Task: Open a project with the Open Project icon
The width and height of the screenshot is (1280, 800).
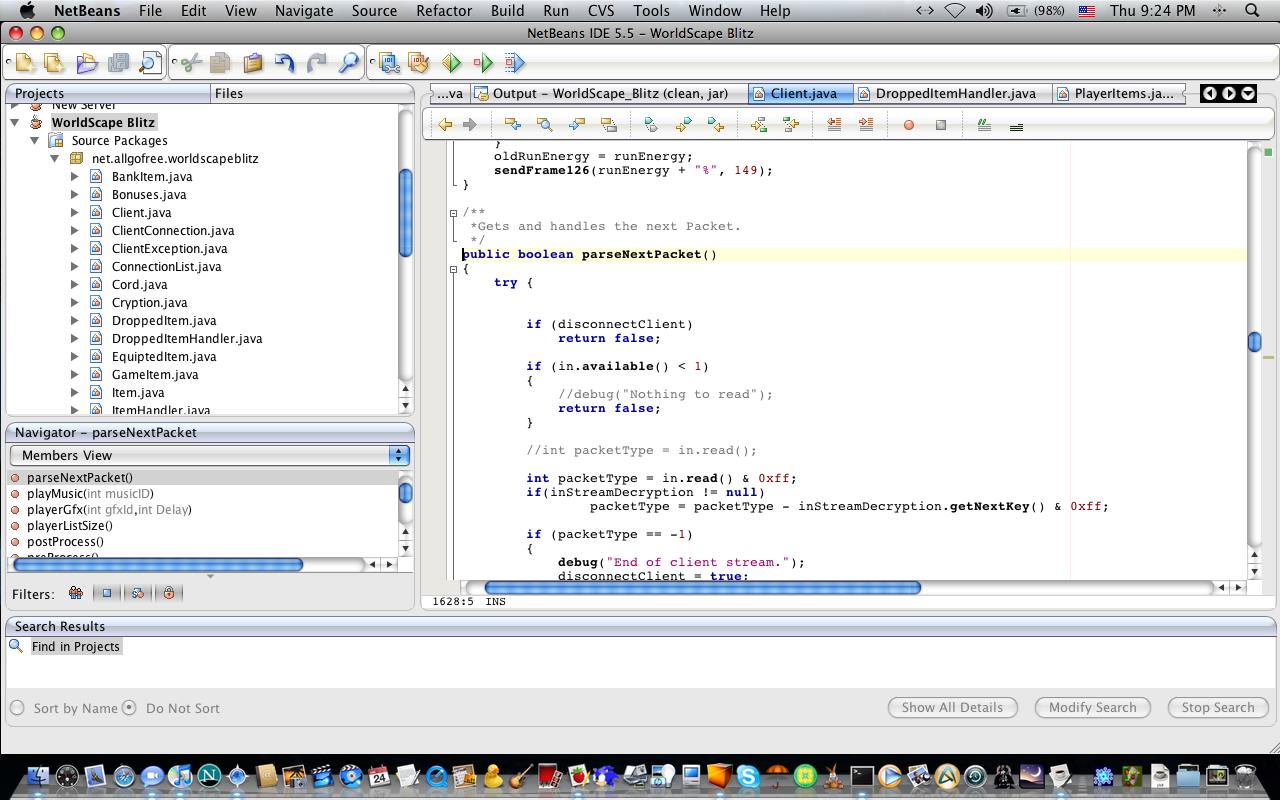Action: (x=86, y=63)
